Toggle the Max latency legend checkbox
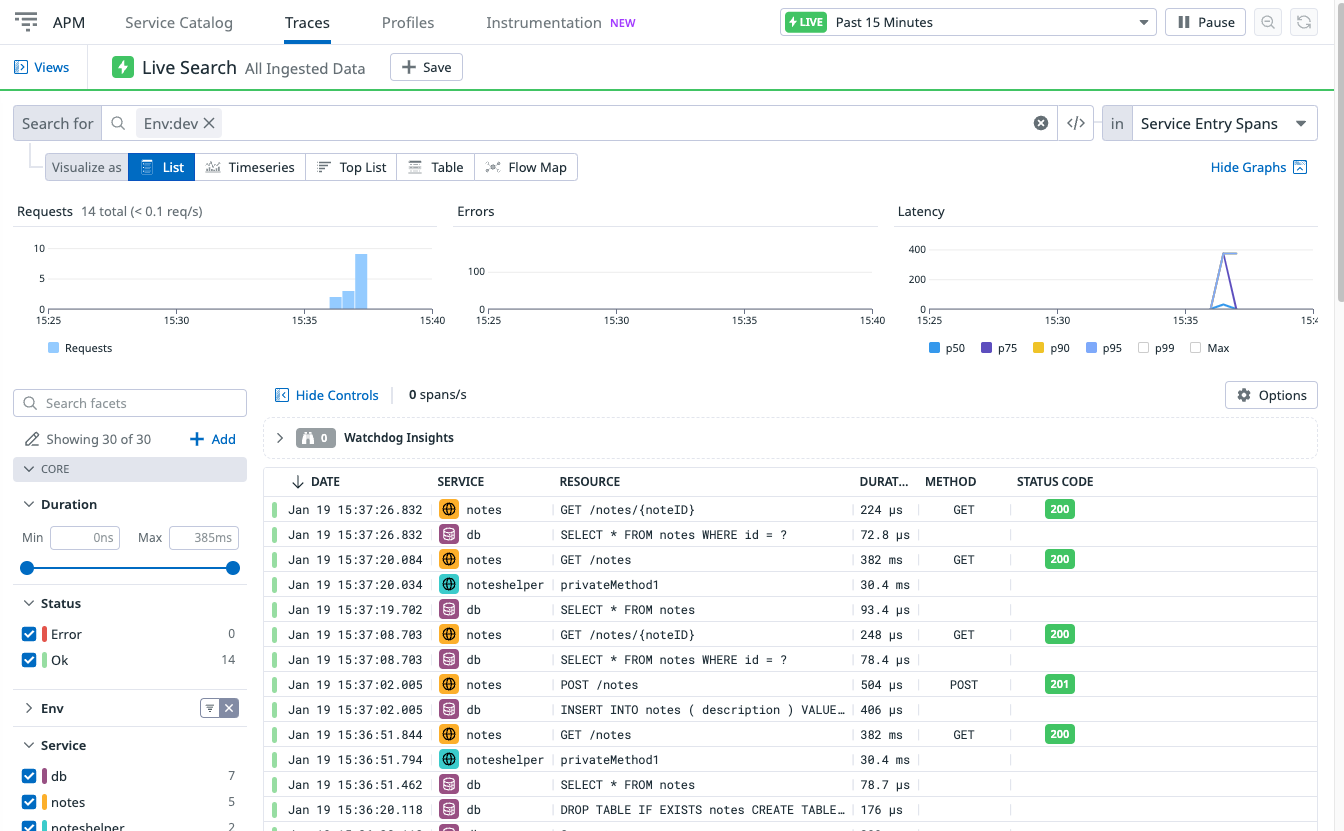 coord(1195,348)
